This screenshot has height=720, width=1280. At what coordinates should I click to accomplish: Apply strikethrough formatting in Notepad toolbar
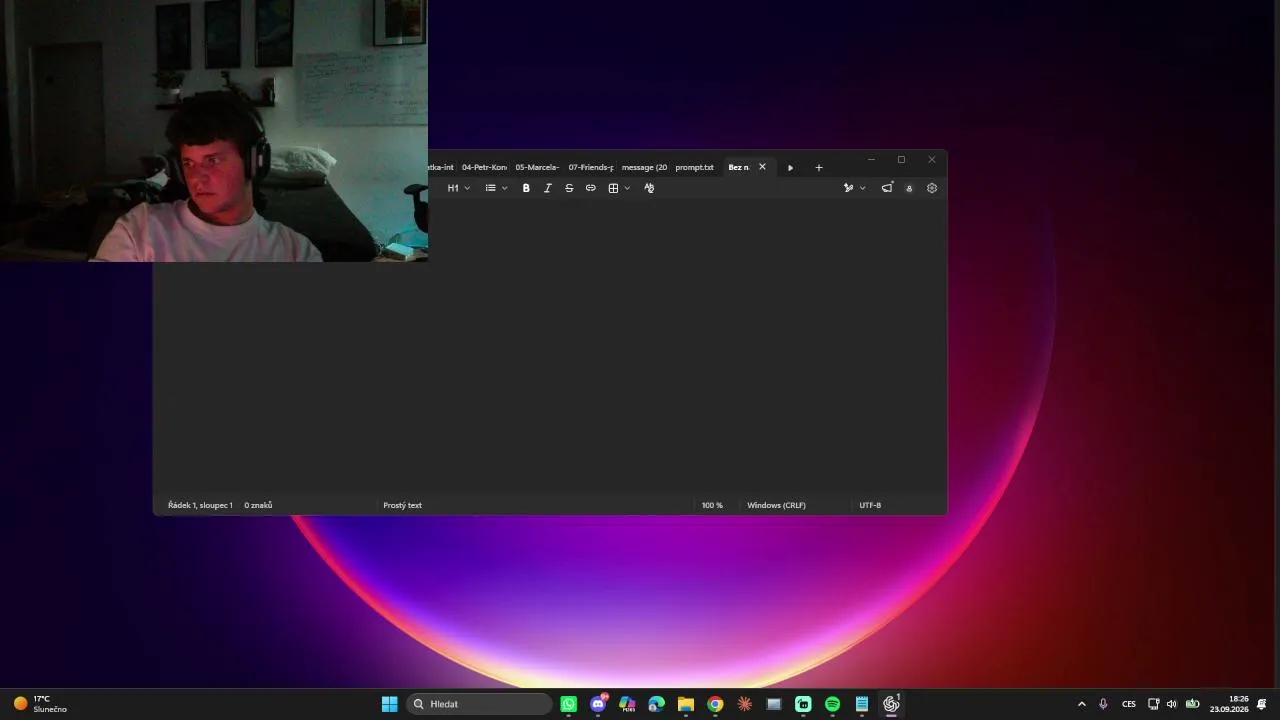coord(569,188)
